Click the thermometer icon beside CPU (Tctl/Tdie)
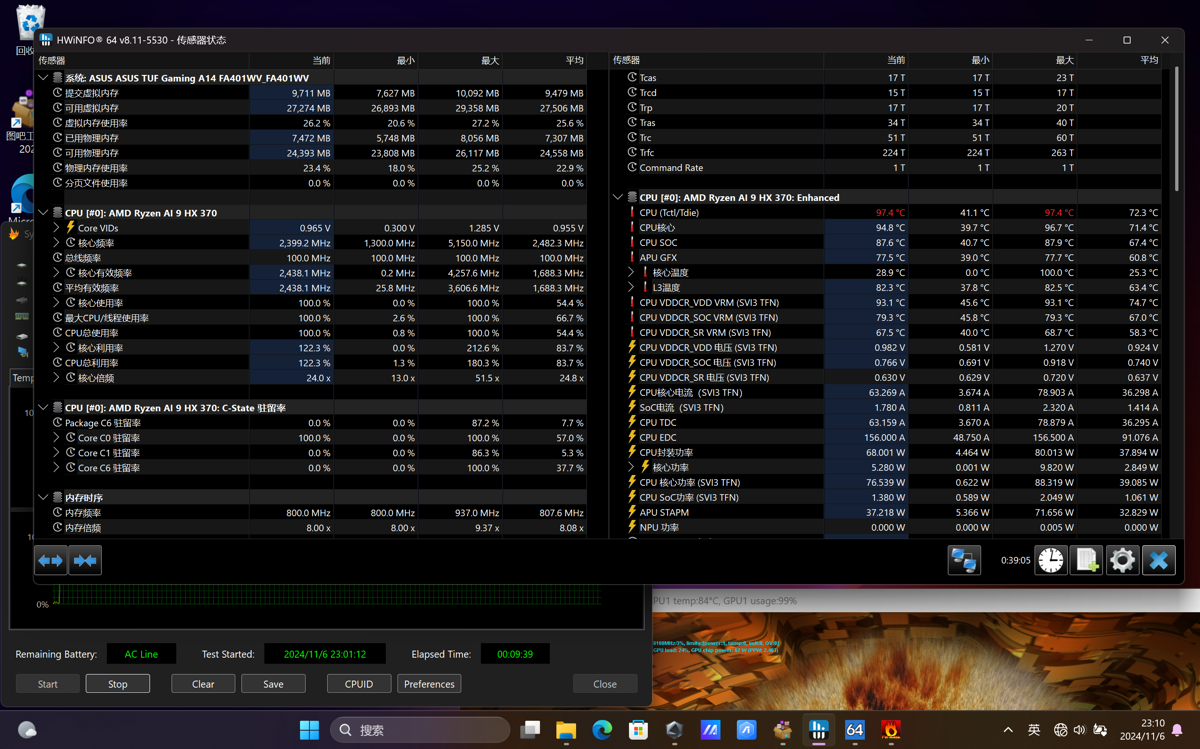 pyautogui.click(x=632, y=213)
